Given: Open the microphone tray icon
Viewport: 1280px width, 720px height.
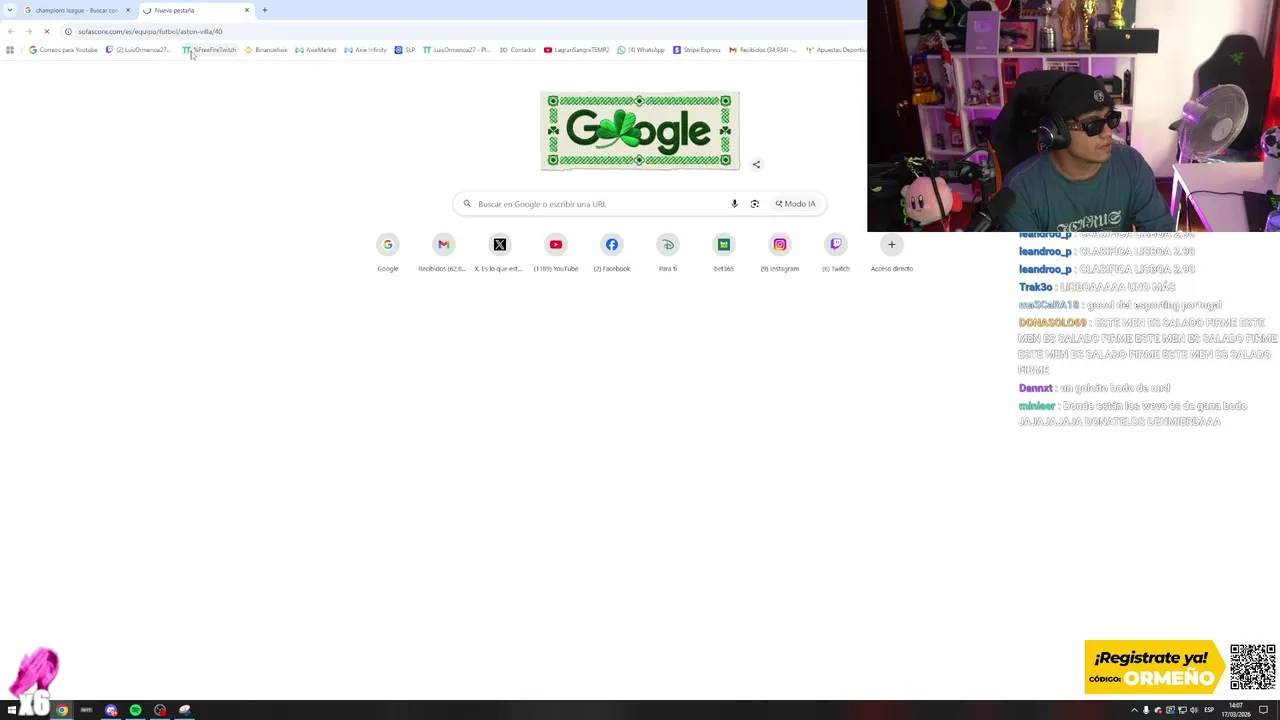Looking at the screenshot, I should [x=1146, y=710].
